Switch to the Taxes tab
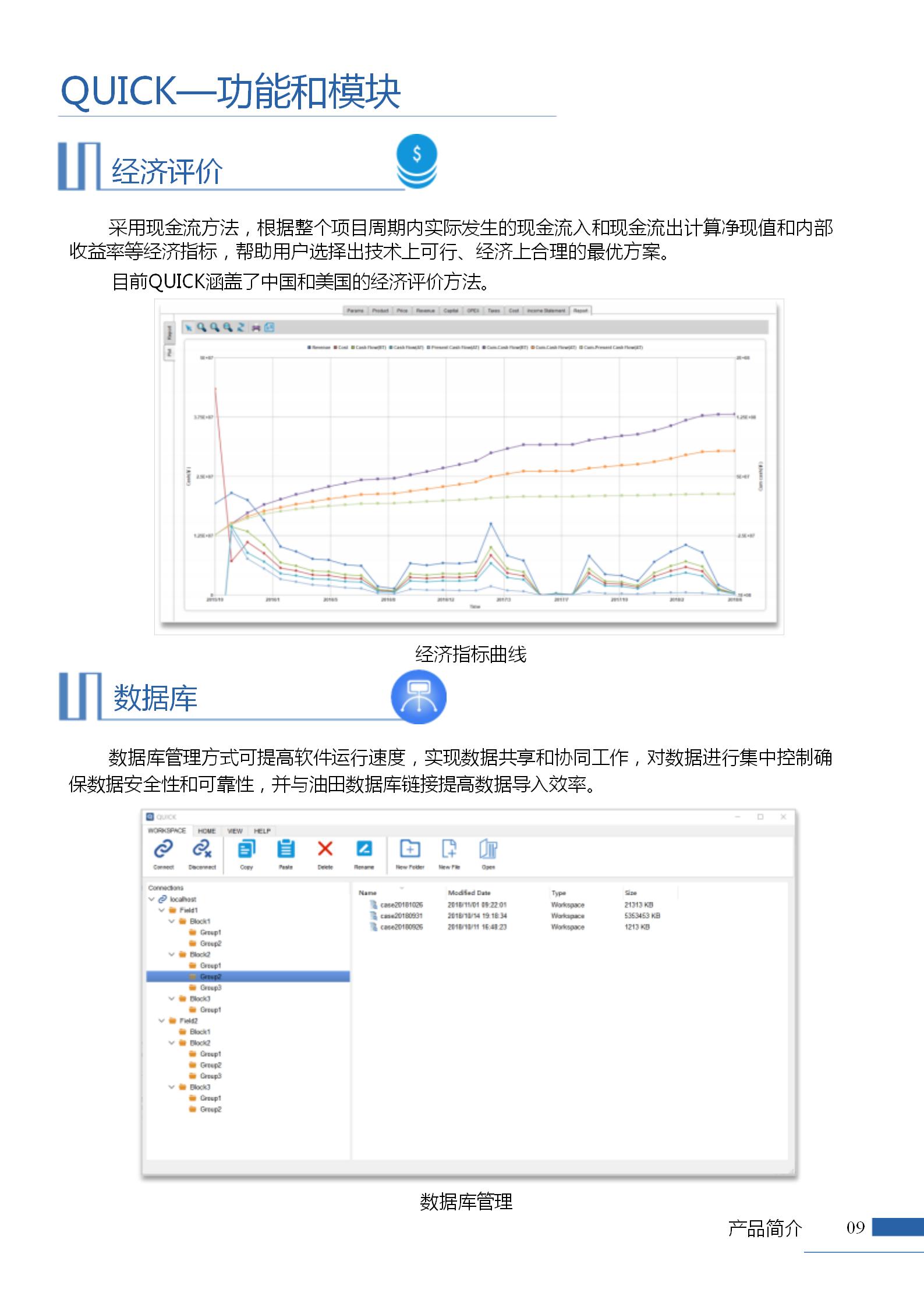This screenshot has height=1307, width=924. click(x=494, y=311)
